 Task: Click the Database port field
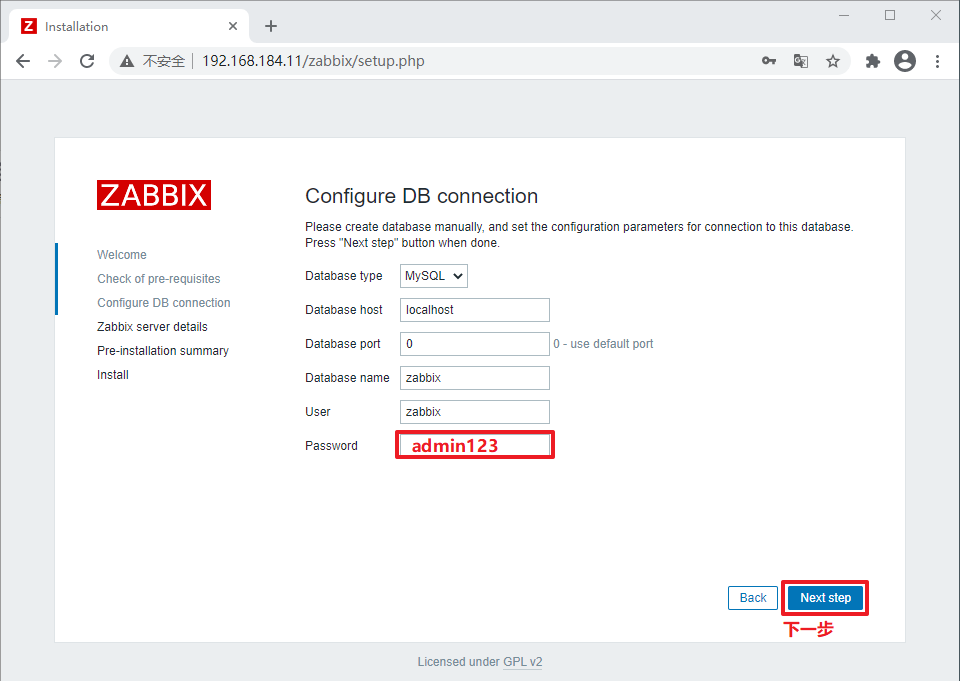474,344
